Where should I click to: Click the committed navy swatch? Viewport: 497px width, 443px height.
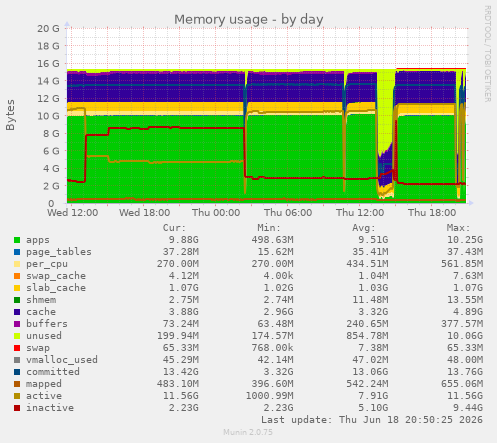click(17, 372)
